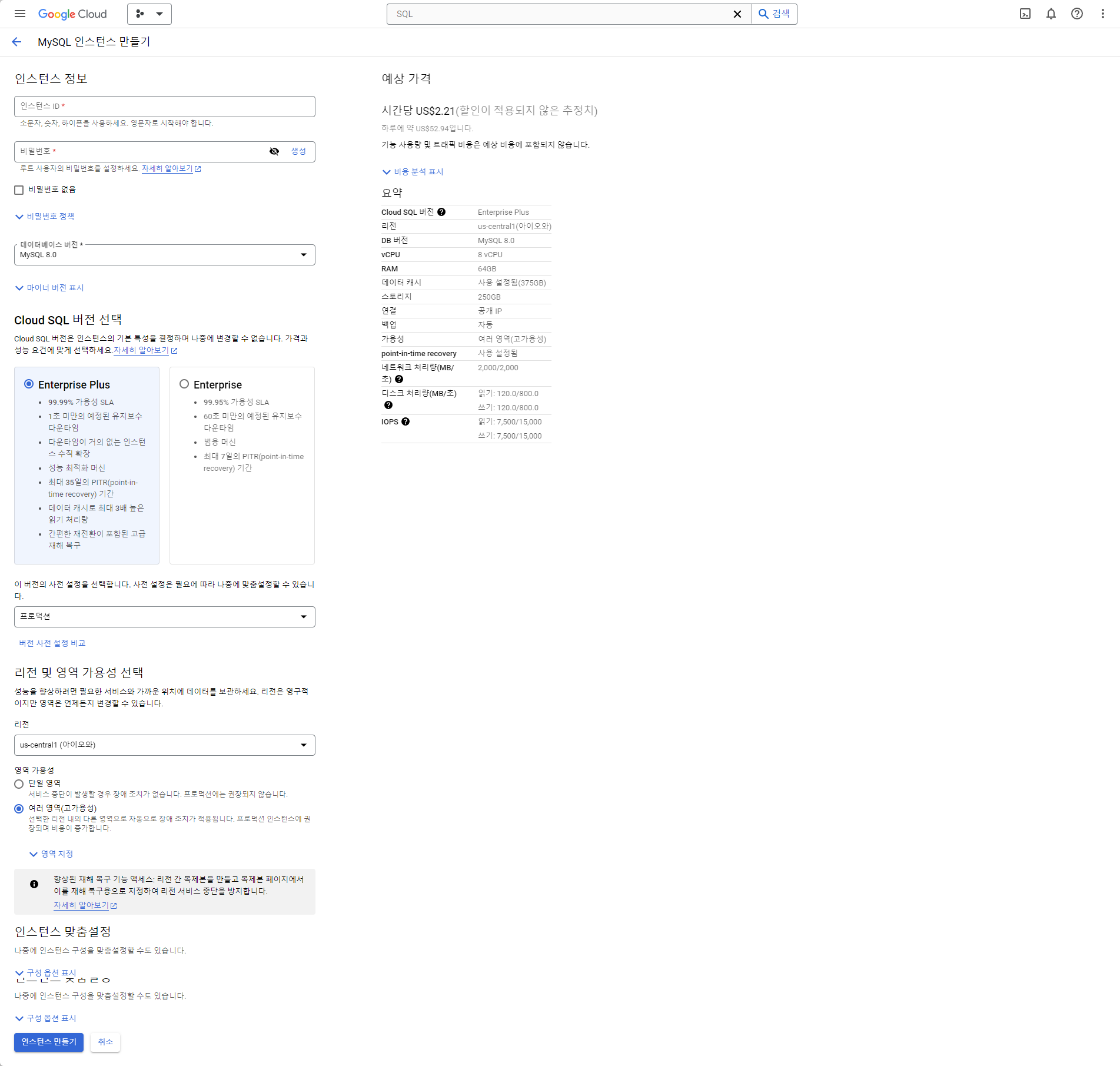Expand 마이너 버전 표시

point(49,288)
